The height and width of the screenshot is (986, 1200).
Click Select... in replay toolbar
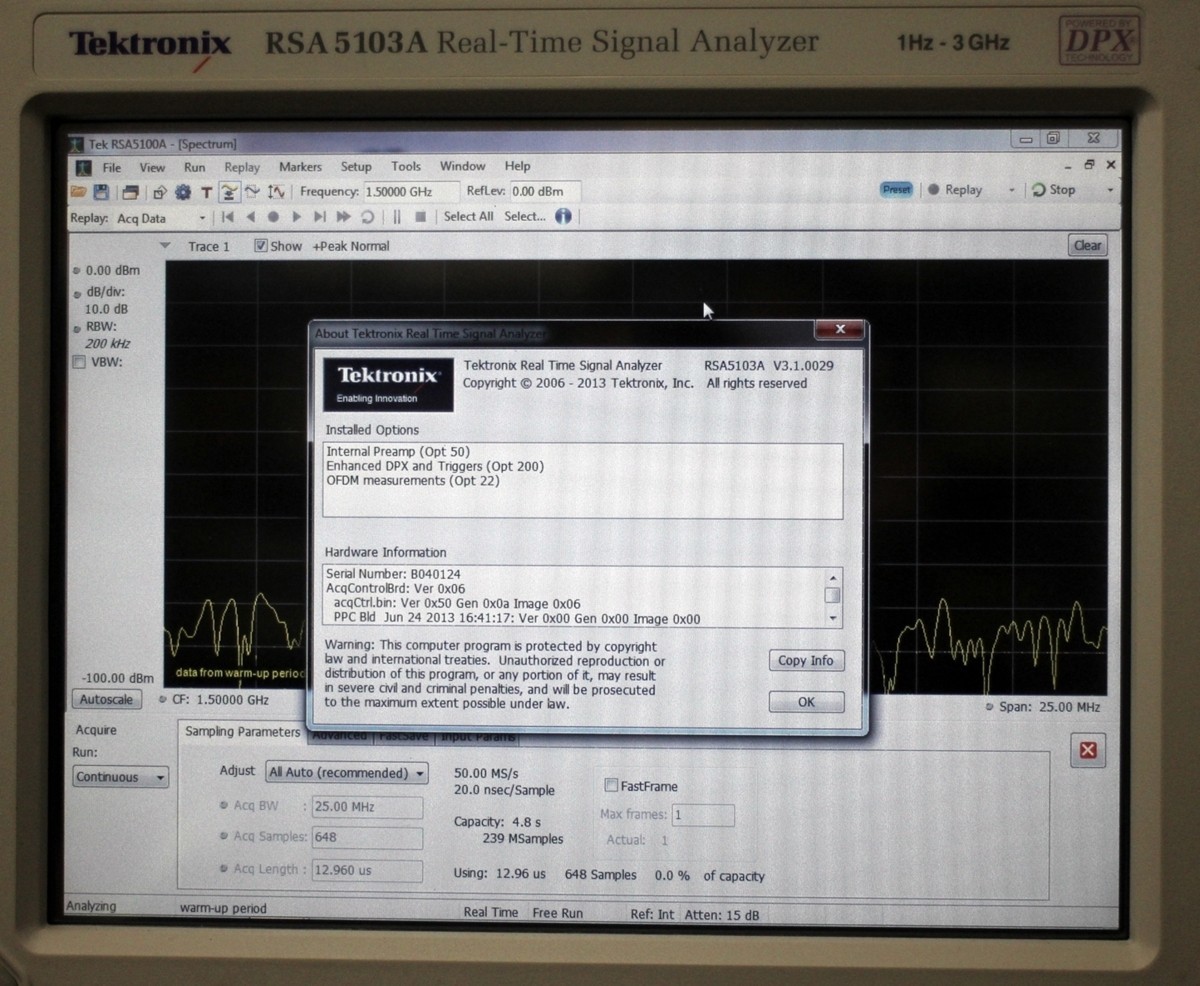525,217
